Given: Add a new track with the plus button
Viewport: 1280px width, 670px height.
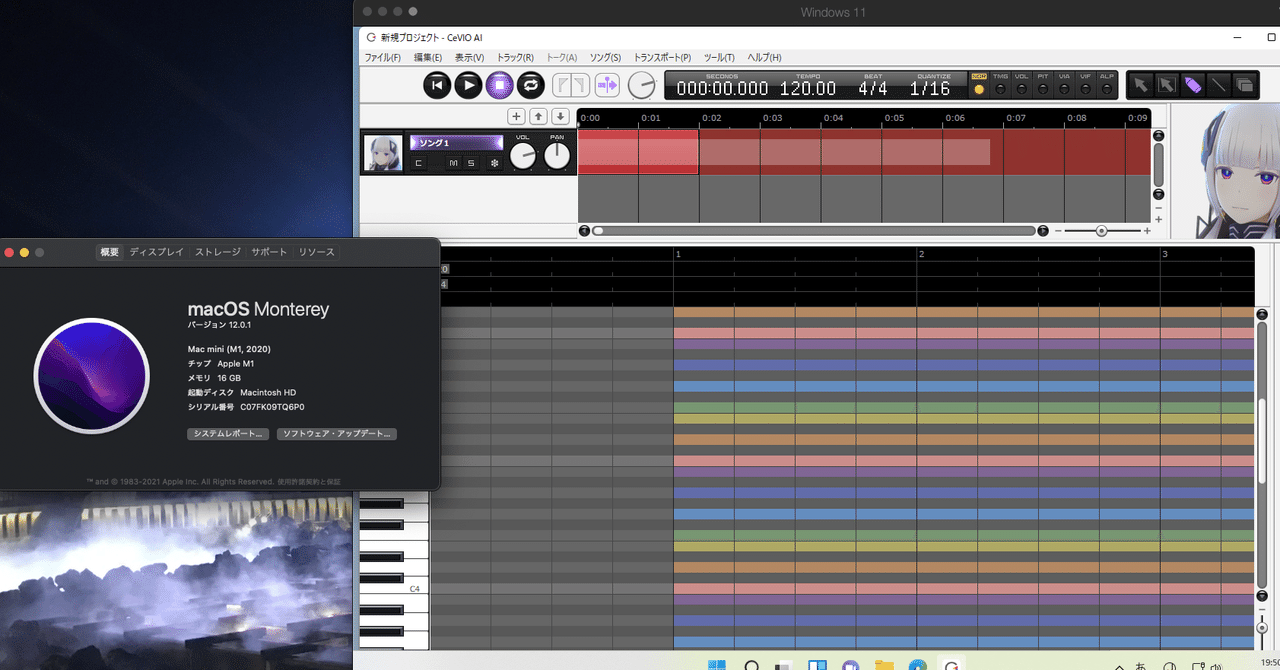Looking at the screenshot, I should click(516, 116).
